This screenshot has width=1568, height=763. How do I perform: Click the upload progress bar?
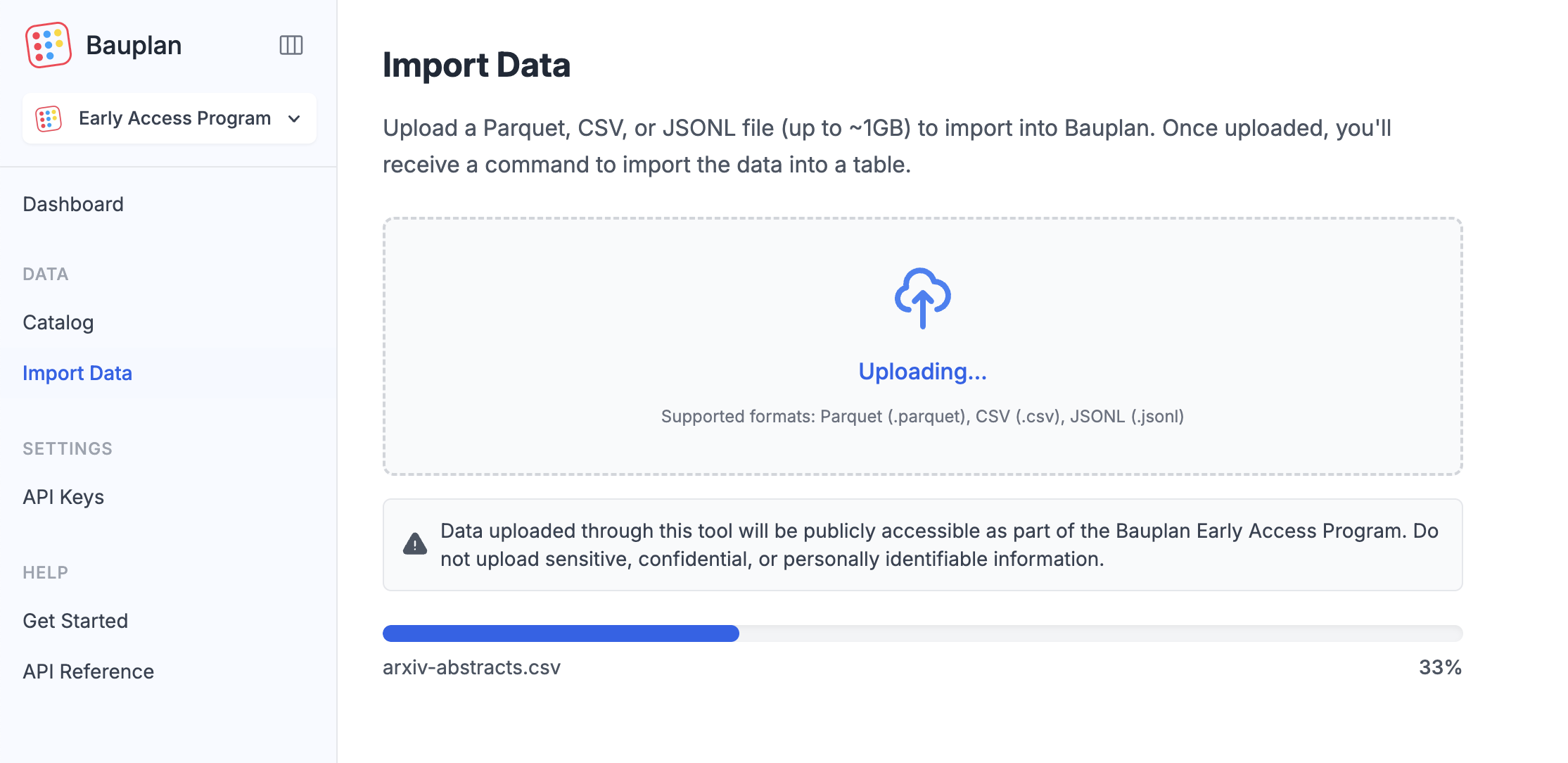(922, 633)
